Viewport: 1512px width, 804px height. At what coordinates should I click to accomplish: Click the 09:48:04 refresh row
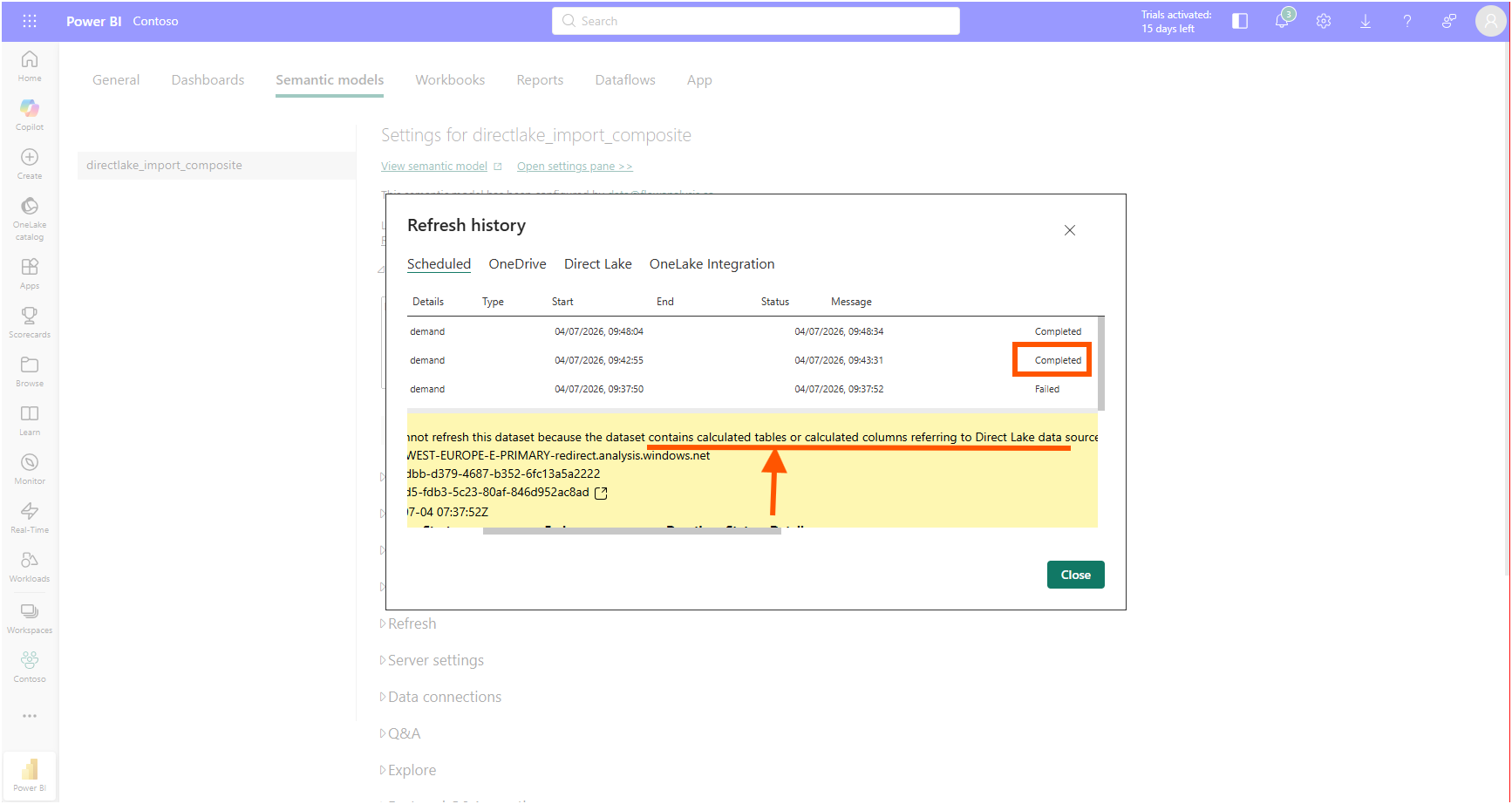(752, 331)
